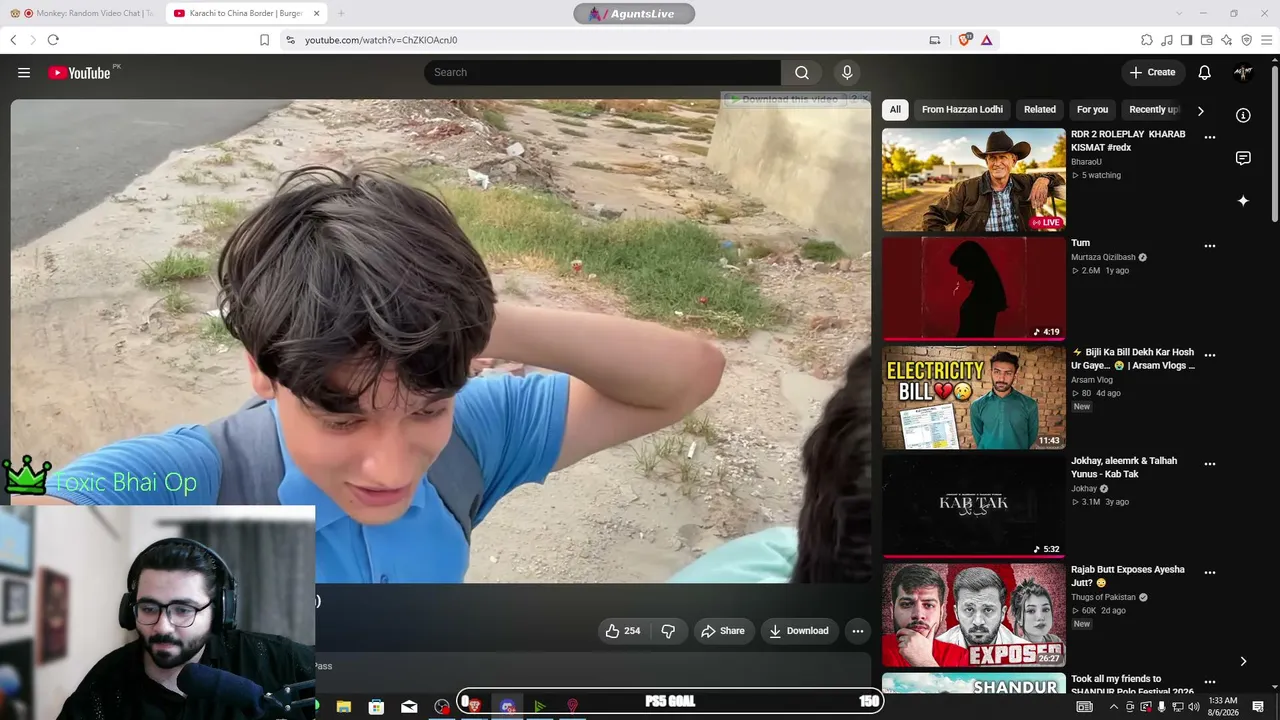
Task: Open the account avatar menu
Action: pos(1243,72)
